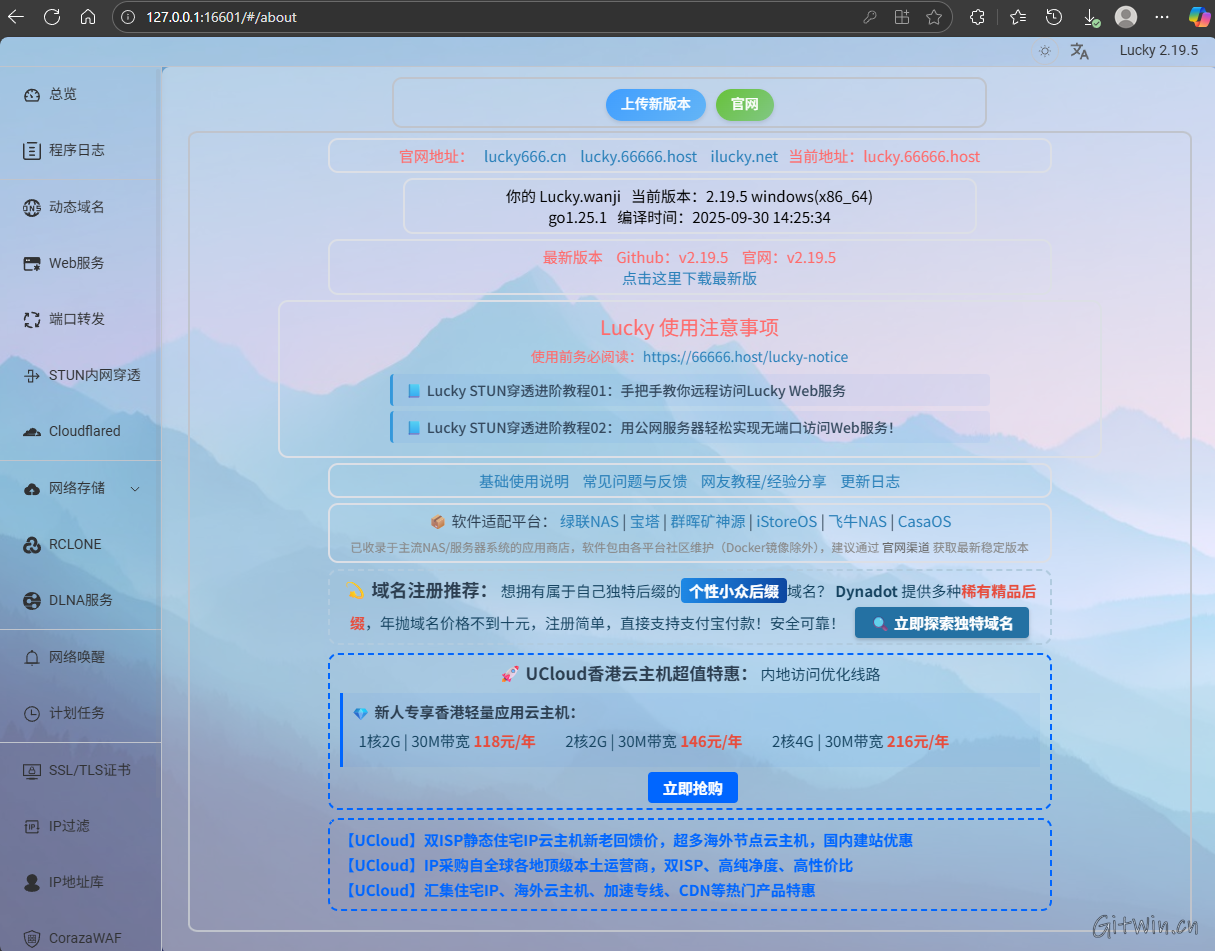Screen dimensions: 1215x951
Task: Open STUN穿透进阶教程01 tutorial link
Action: [x=690, y=391]
